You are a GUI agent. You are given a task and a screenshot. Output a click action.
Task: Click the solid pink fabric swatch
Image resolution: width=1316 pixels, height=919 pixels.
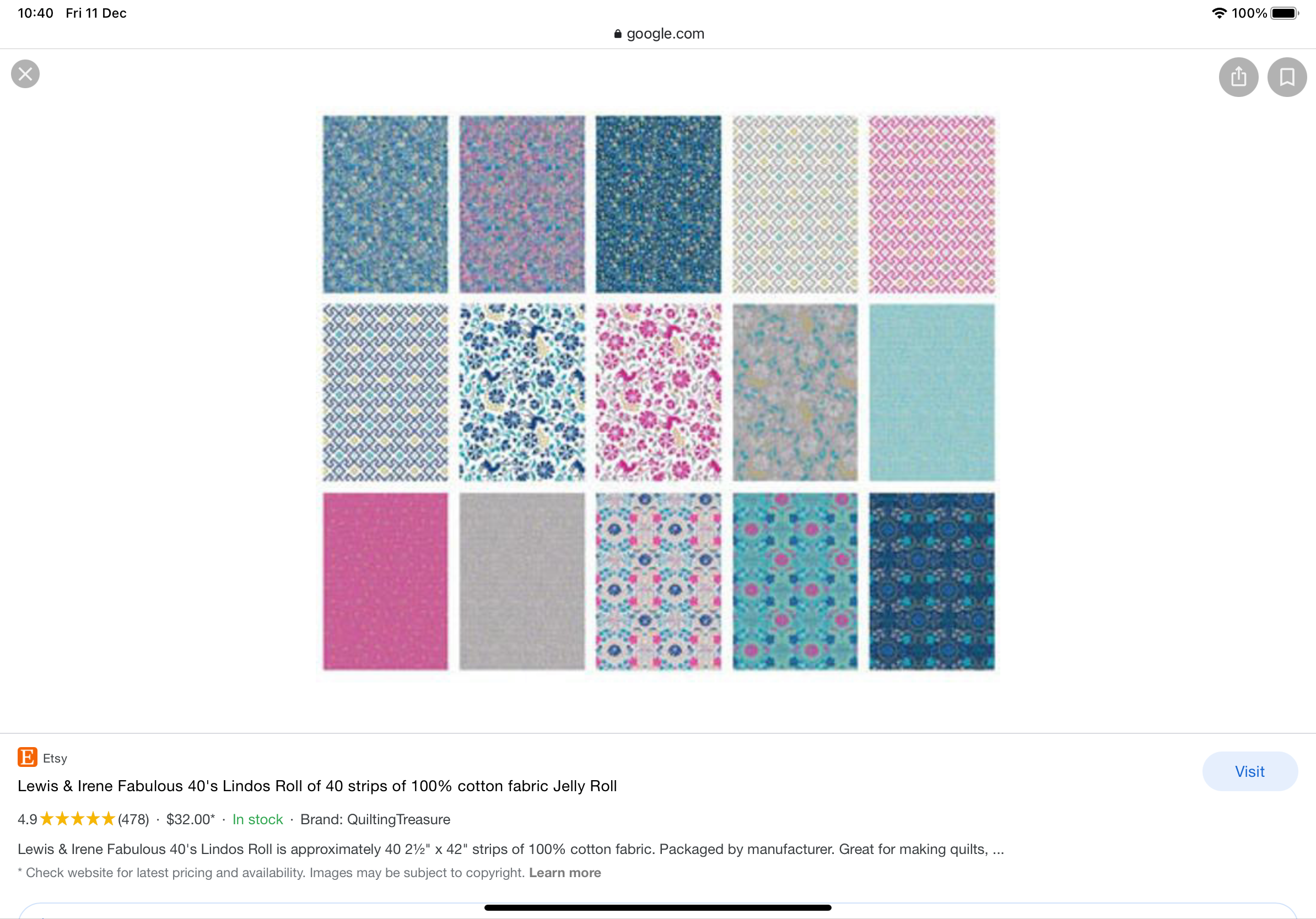(385, 581)
